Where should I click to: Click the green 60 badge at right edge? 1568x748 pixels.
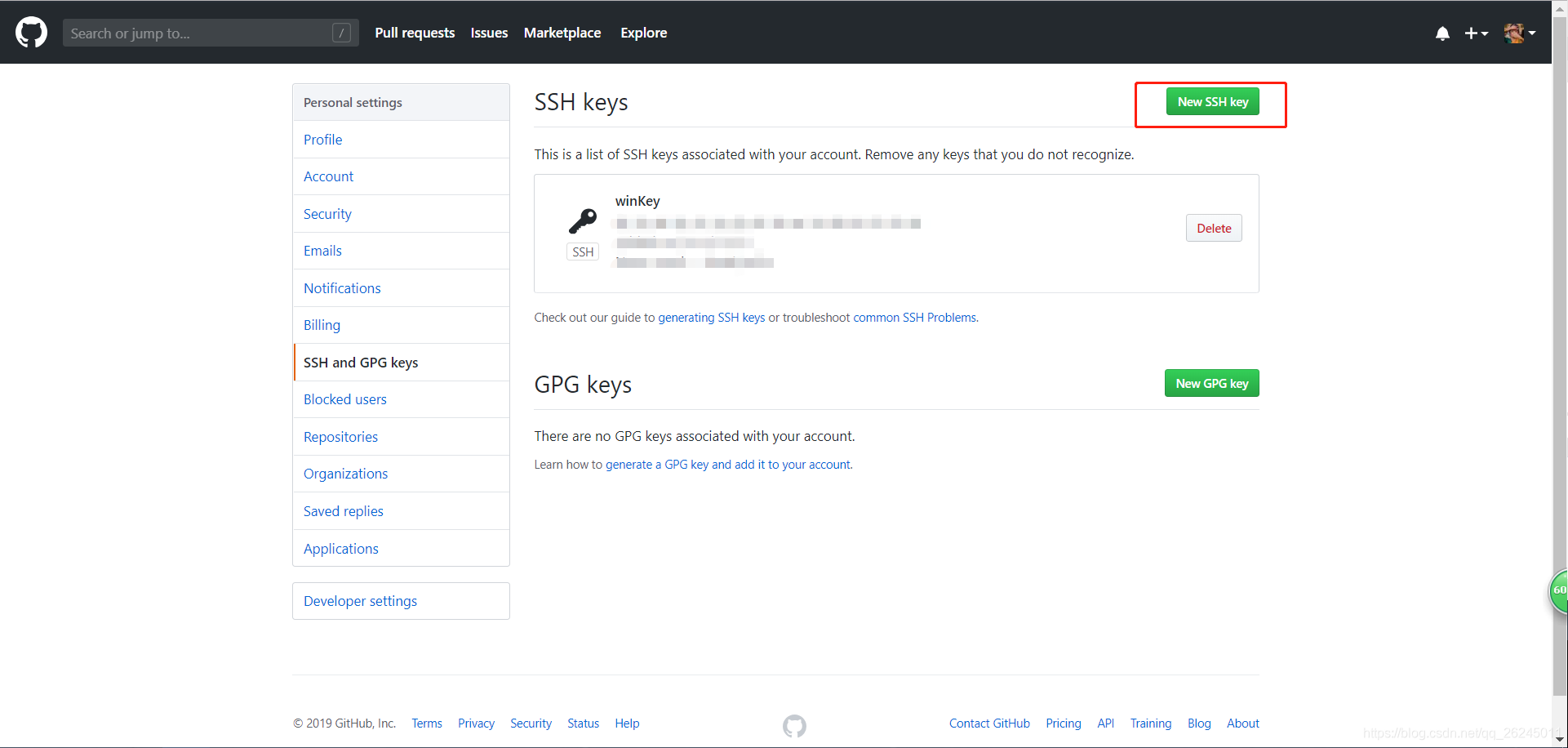1559,591
